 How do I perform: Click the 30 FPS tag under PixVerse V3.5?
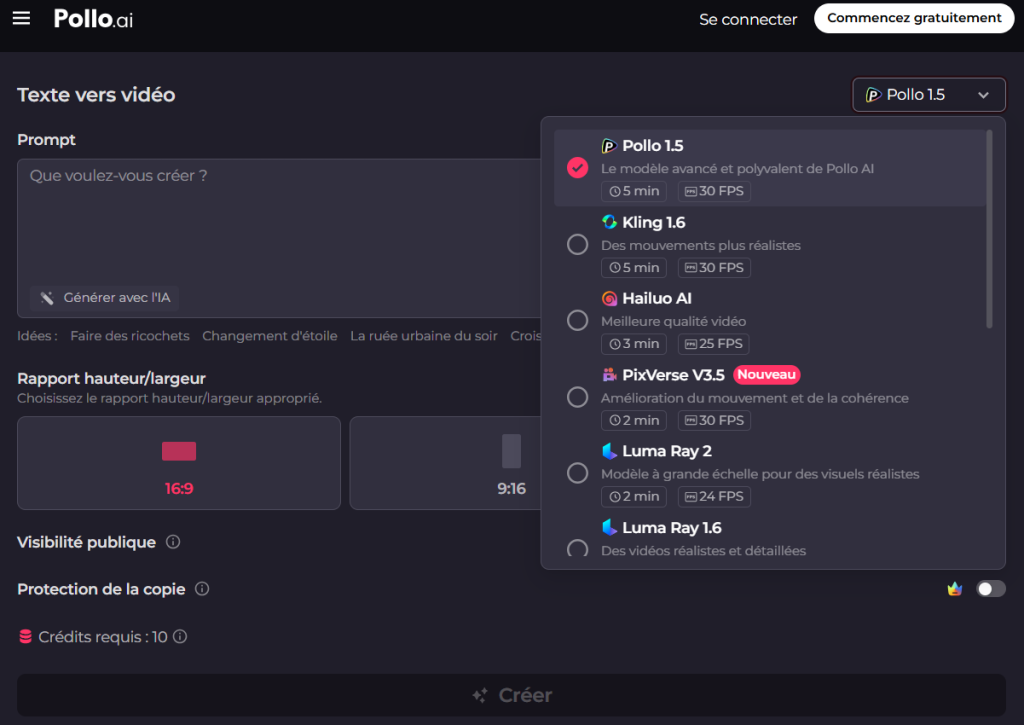pos(714,421)
